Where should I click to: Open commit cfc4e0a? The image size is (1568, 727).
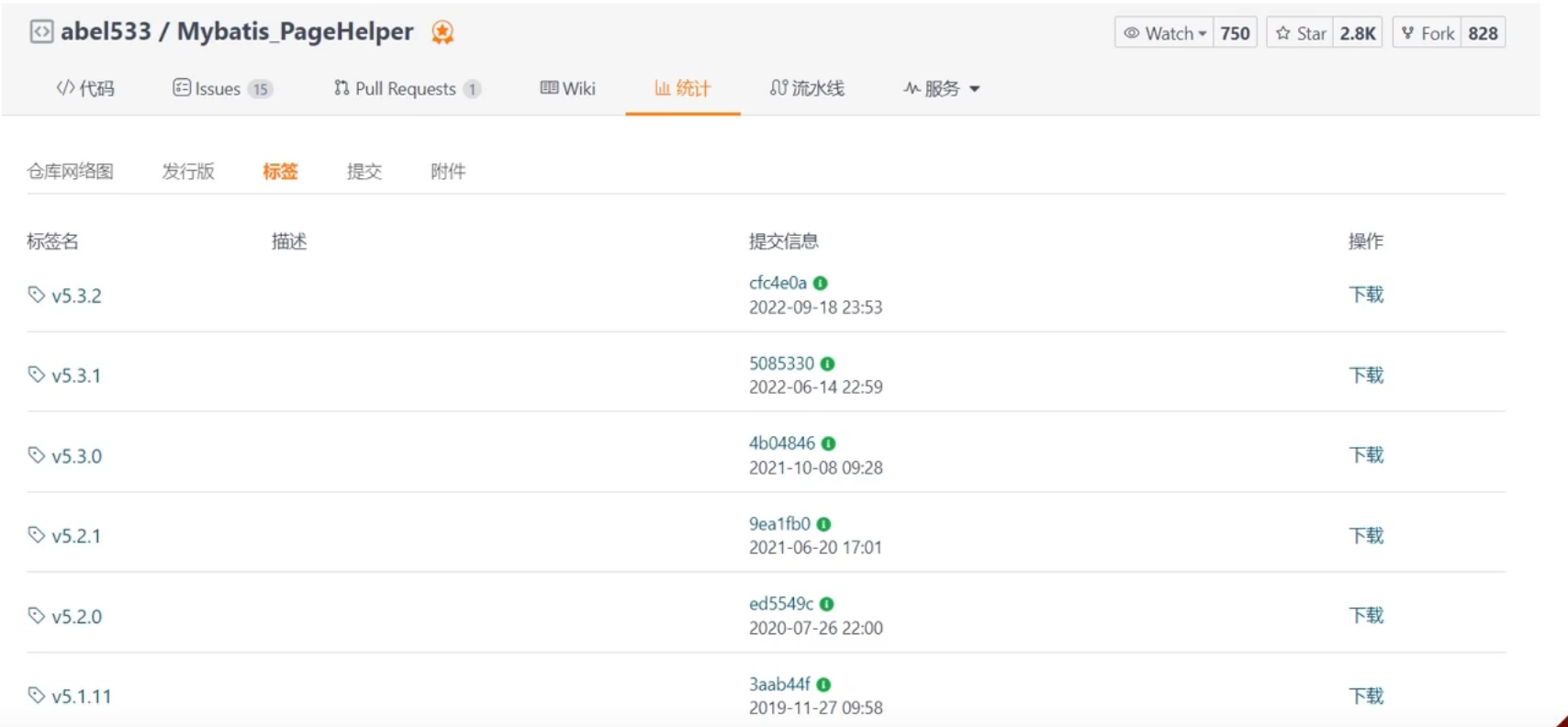778,283
